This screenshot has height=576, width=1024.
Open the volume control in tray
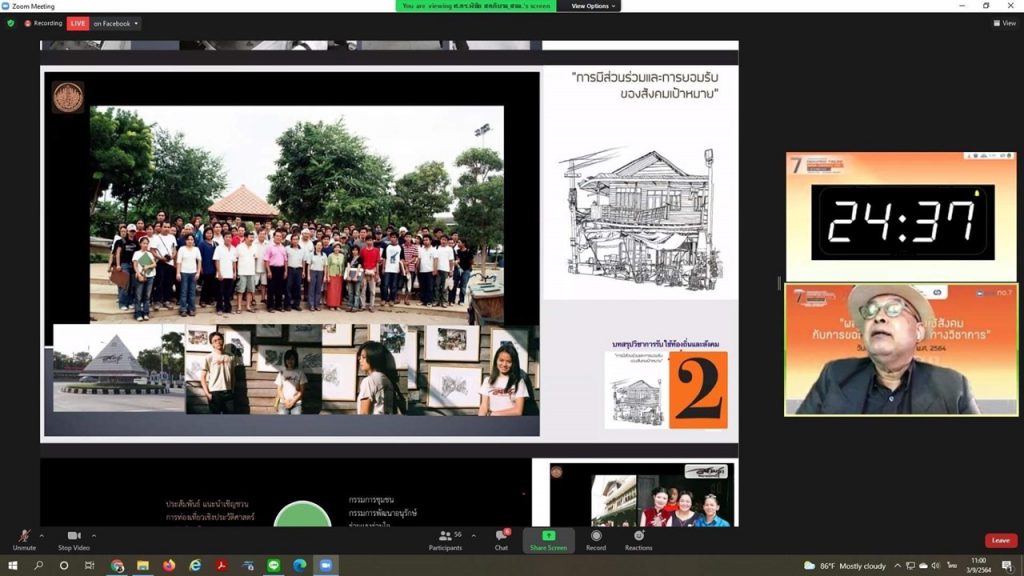coord(936,566)
